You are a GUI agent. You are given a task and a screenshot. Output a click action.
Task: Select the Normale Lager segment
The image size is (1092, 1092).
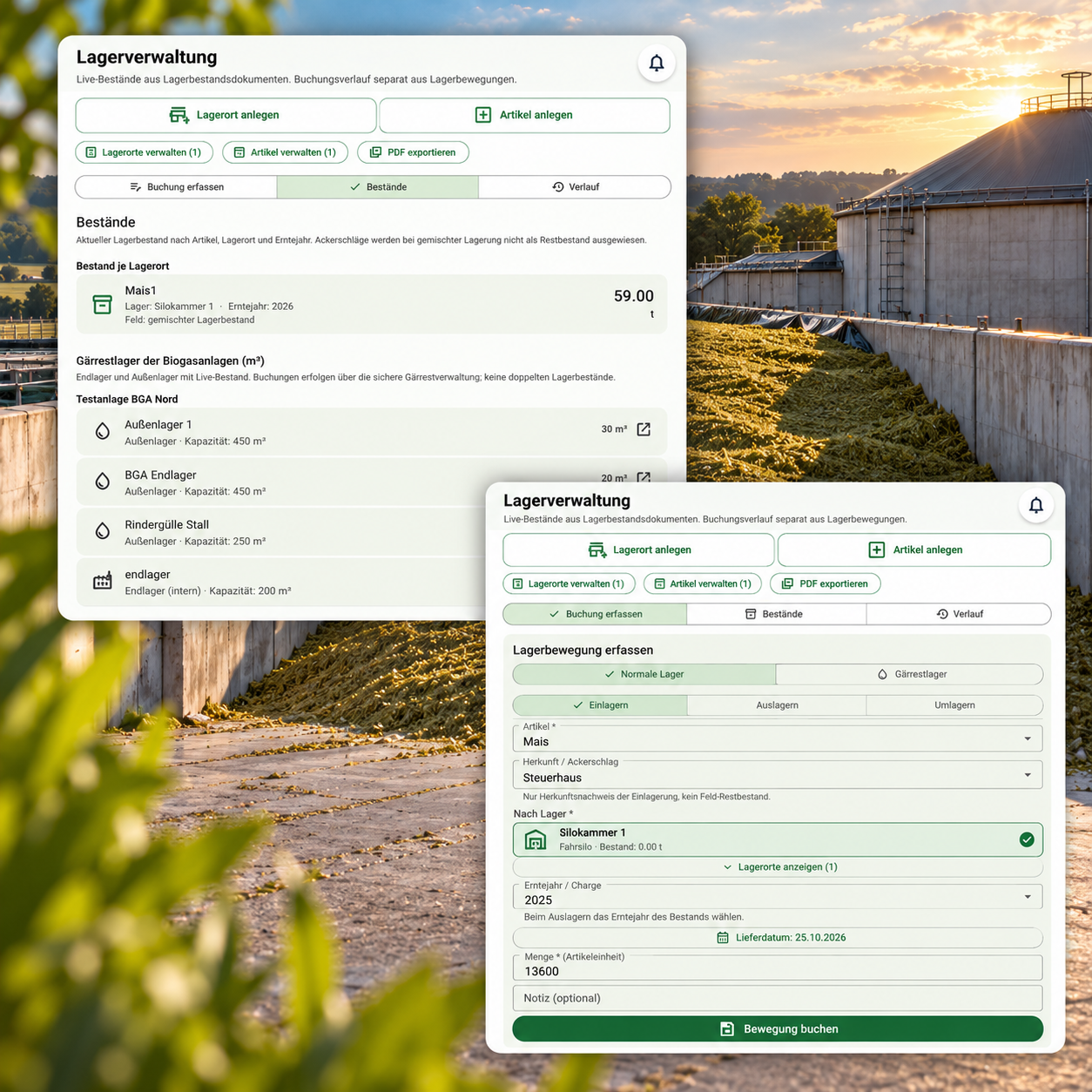pyautogui.click(x=644, y=674)
